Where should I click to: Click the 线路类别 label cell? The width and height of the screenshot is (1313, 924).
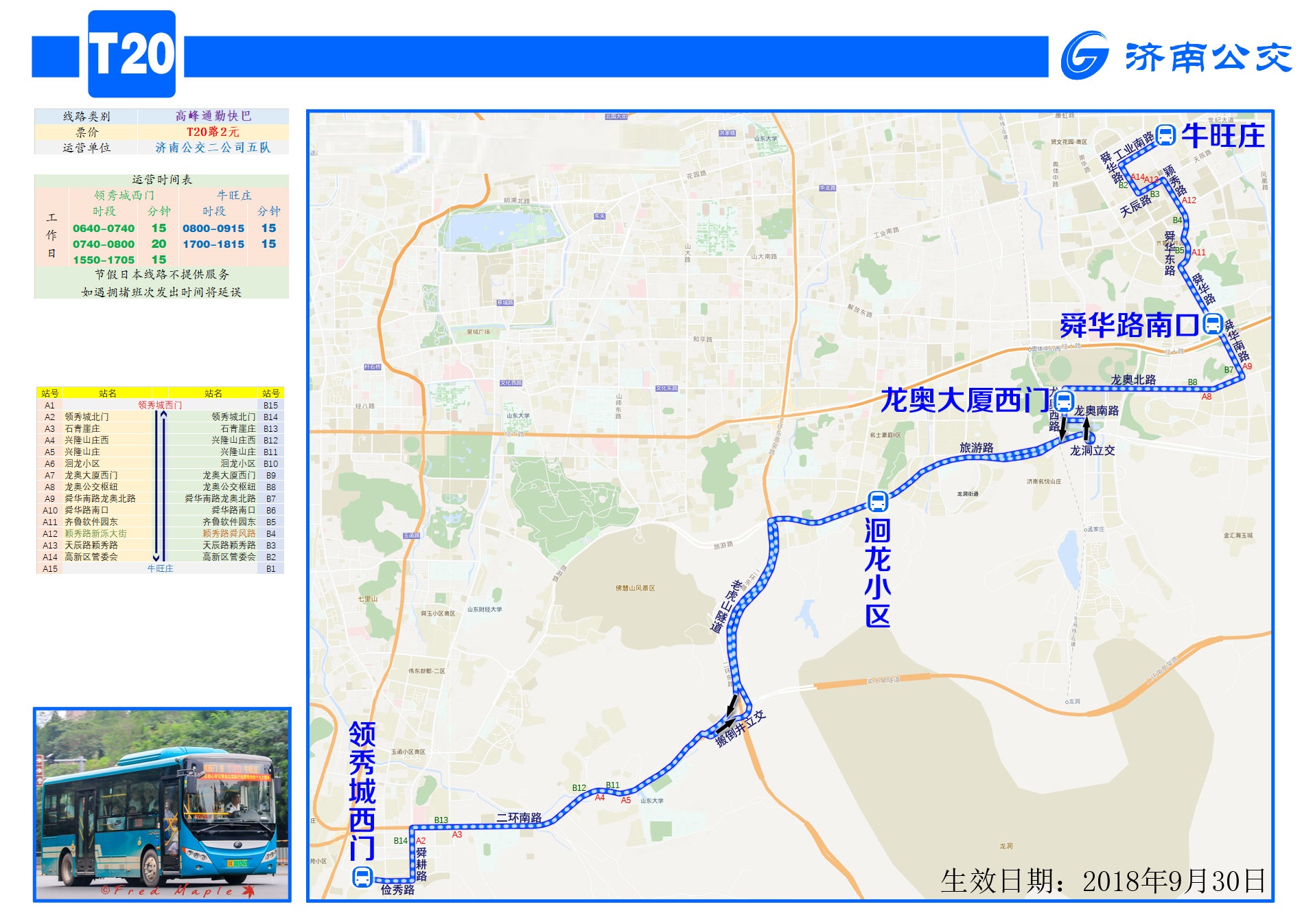86,116
